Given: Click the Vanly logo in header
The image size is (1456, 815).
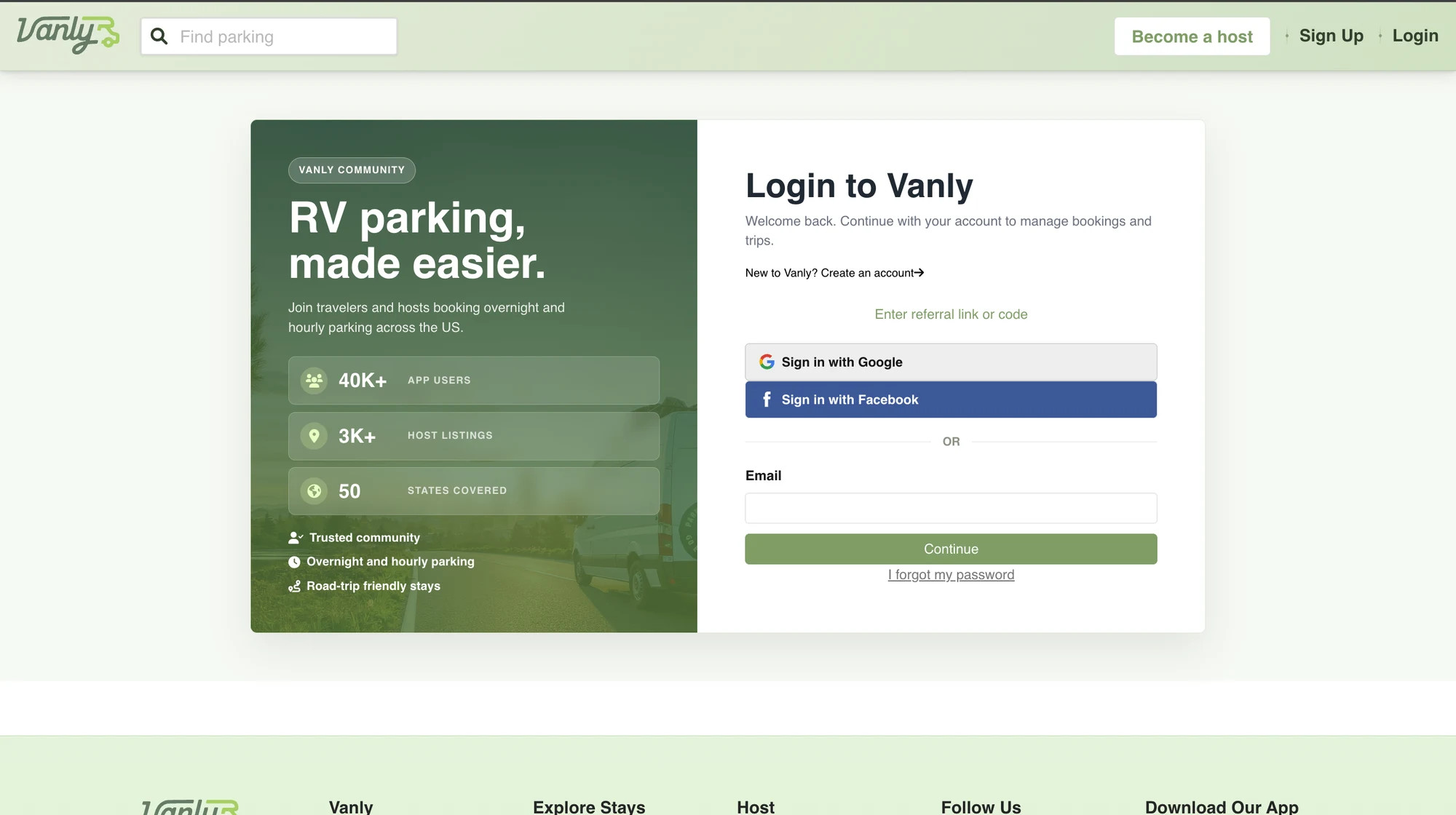Looking at the screenshot, I should 68,35.
